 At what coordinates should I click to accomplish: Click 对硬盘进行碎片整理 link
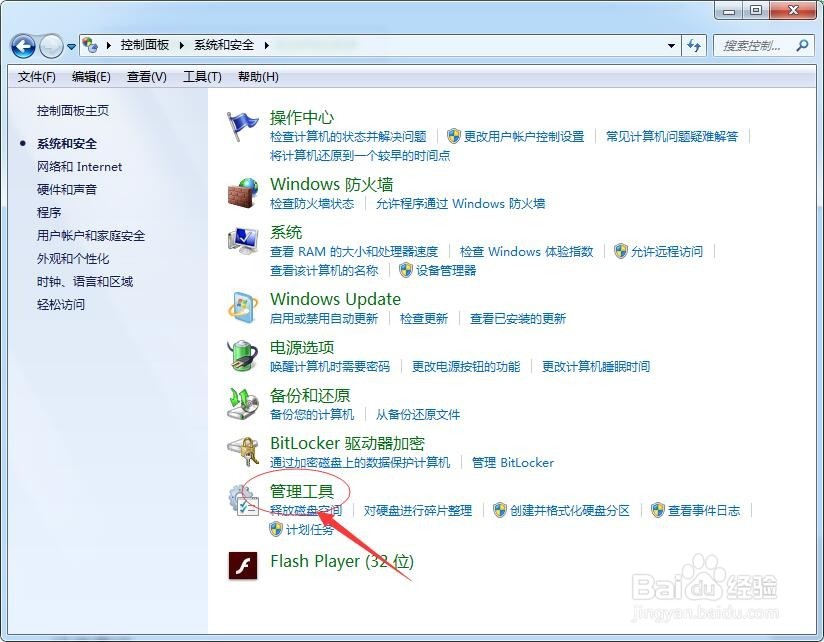point(418,510)
